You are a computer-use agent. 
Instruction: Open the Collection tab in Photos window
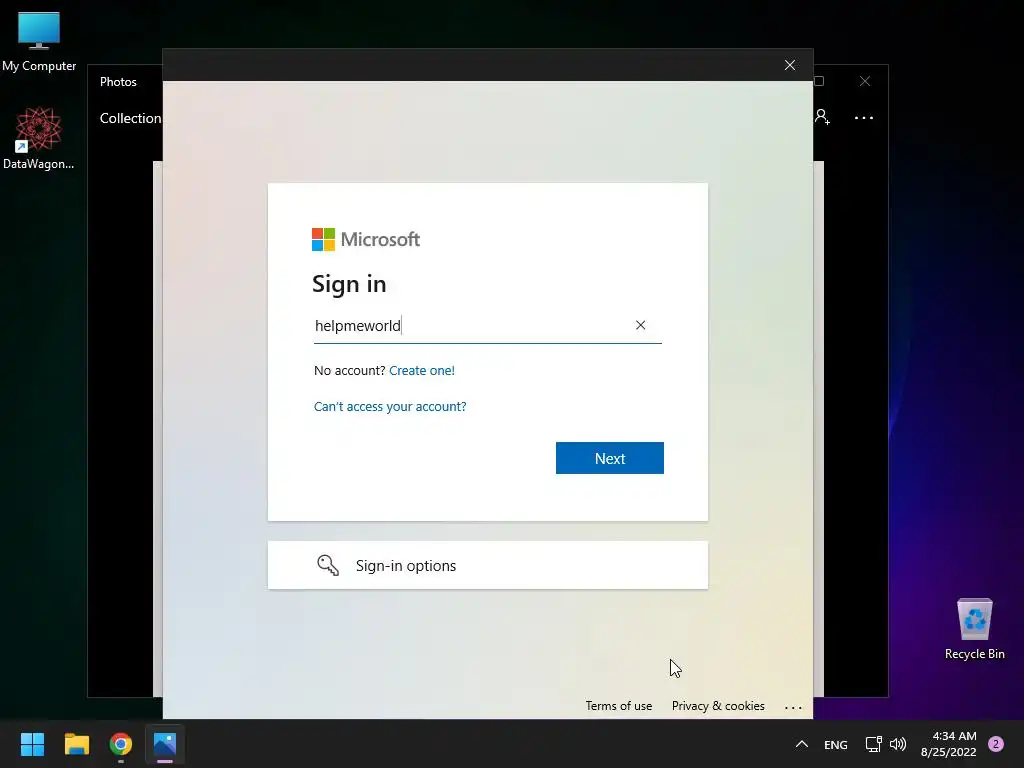coord(130,118)
